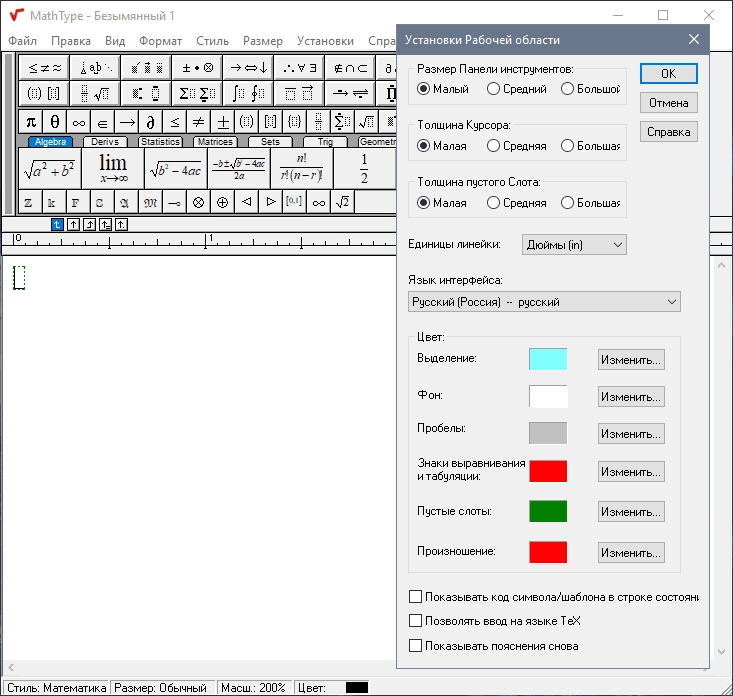Open the fraction and radical templates palette
The image size is (733, 696).
pyautogui.click(x=95, y=94)
